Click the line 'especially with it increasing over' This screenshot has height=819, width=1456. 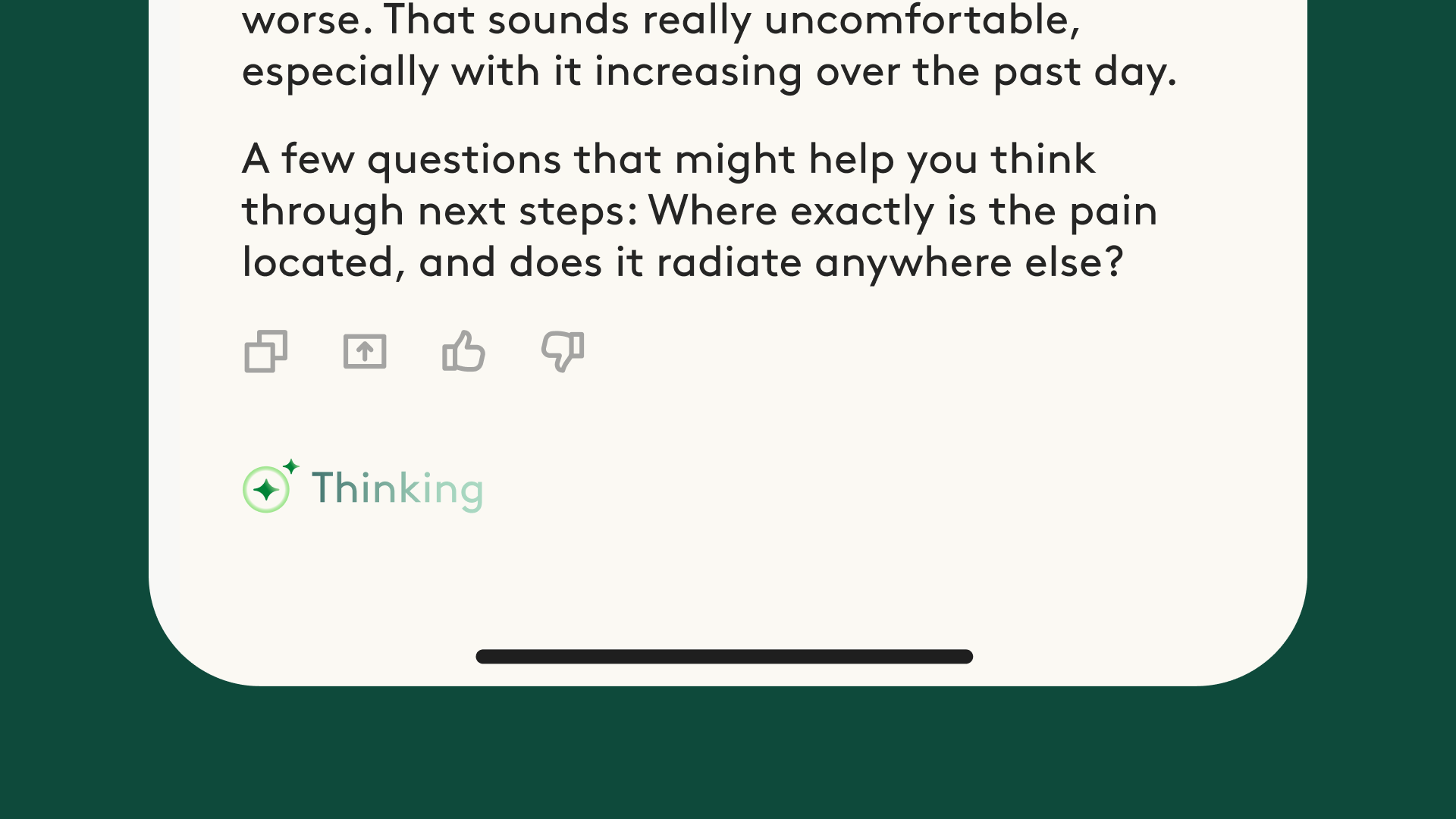tap(709, 73)
